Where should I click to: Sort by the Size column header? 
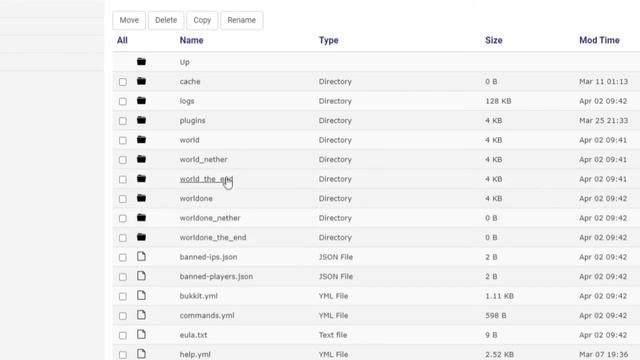coord(494,40)
